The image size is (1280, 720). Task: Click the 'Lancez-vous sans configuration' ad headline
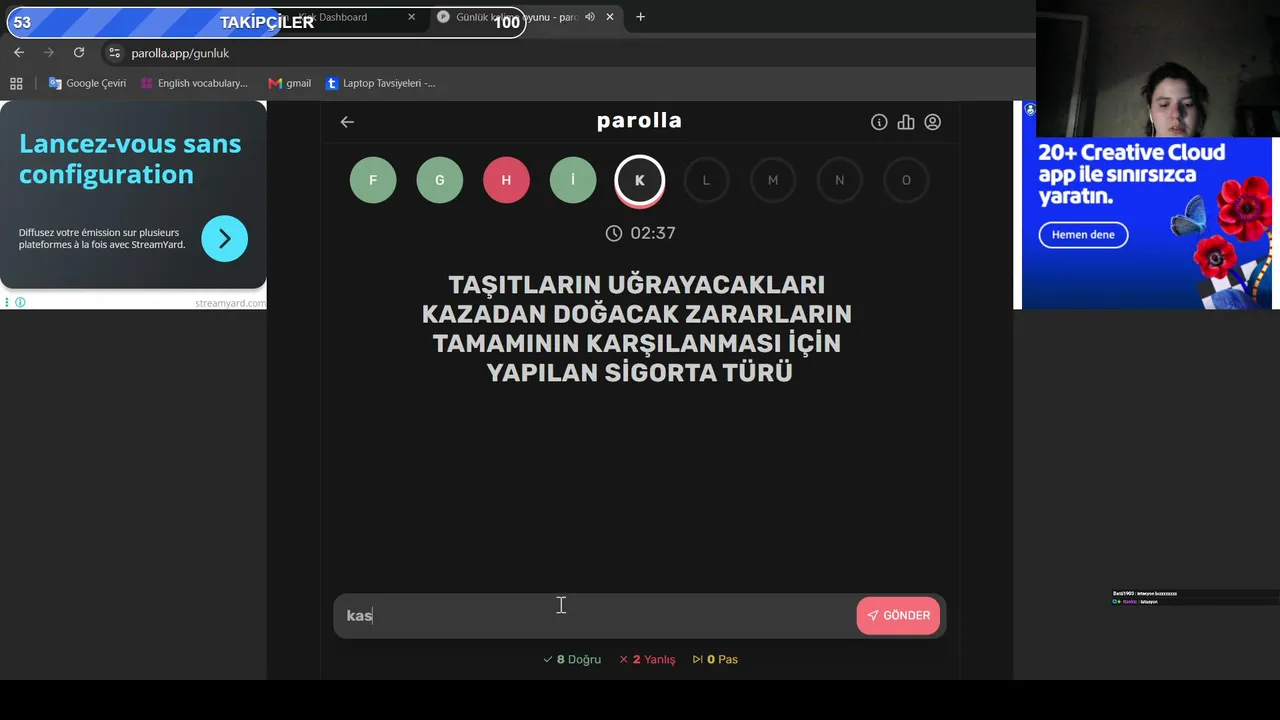pos(130,158)
